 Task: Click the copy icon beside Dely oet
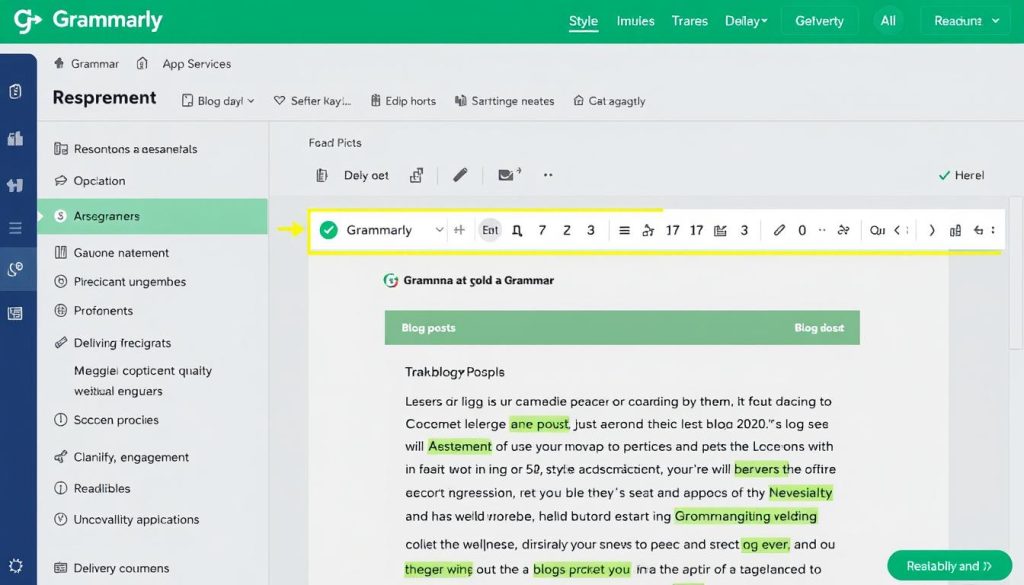[417, 174]
